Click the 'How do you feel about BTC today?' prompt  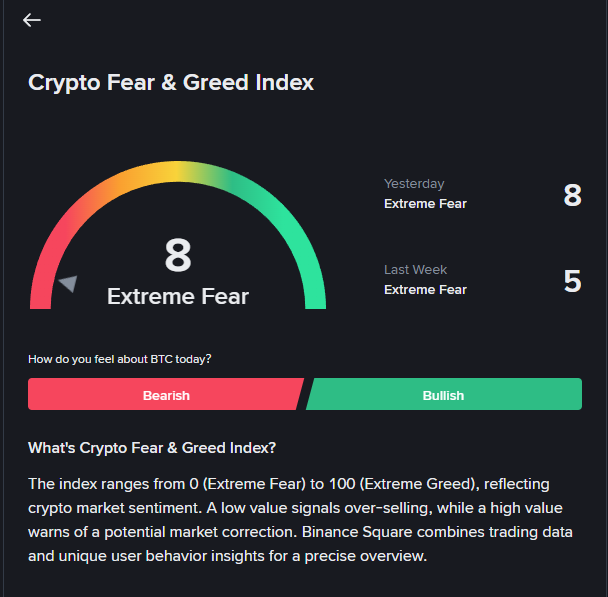(119, 359)
